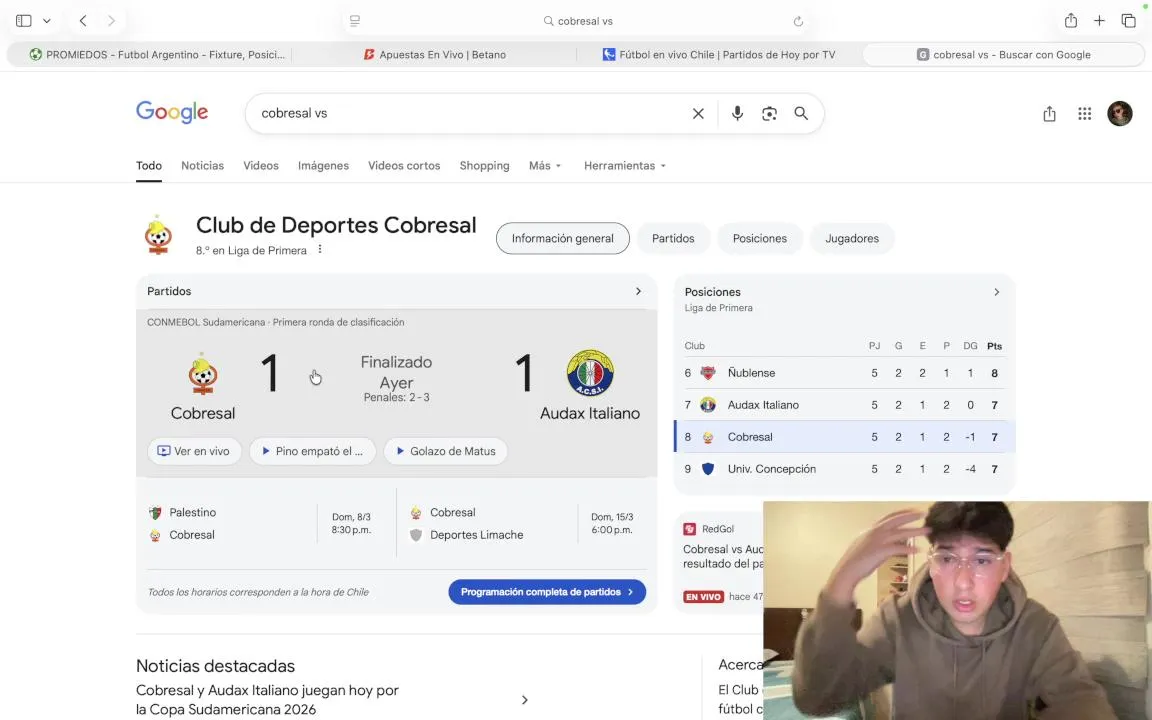Click into the Google search box

point(470,113)
